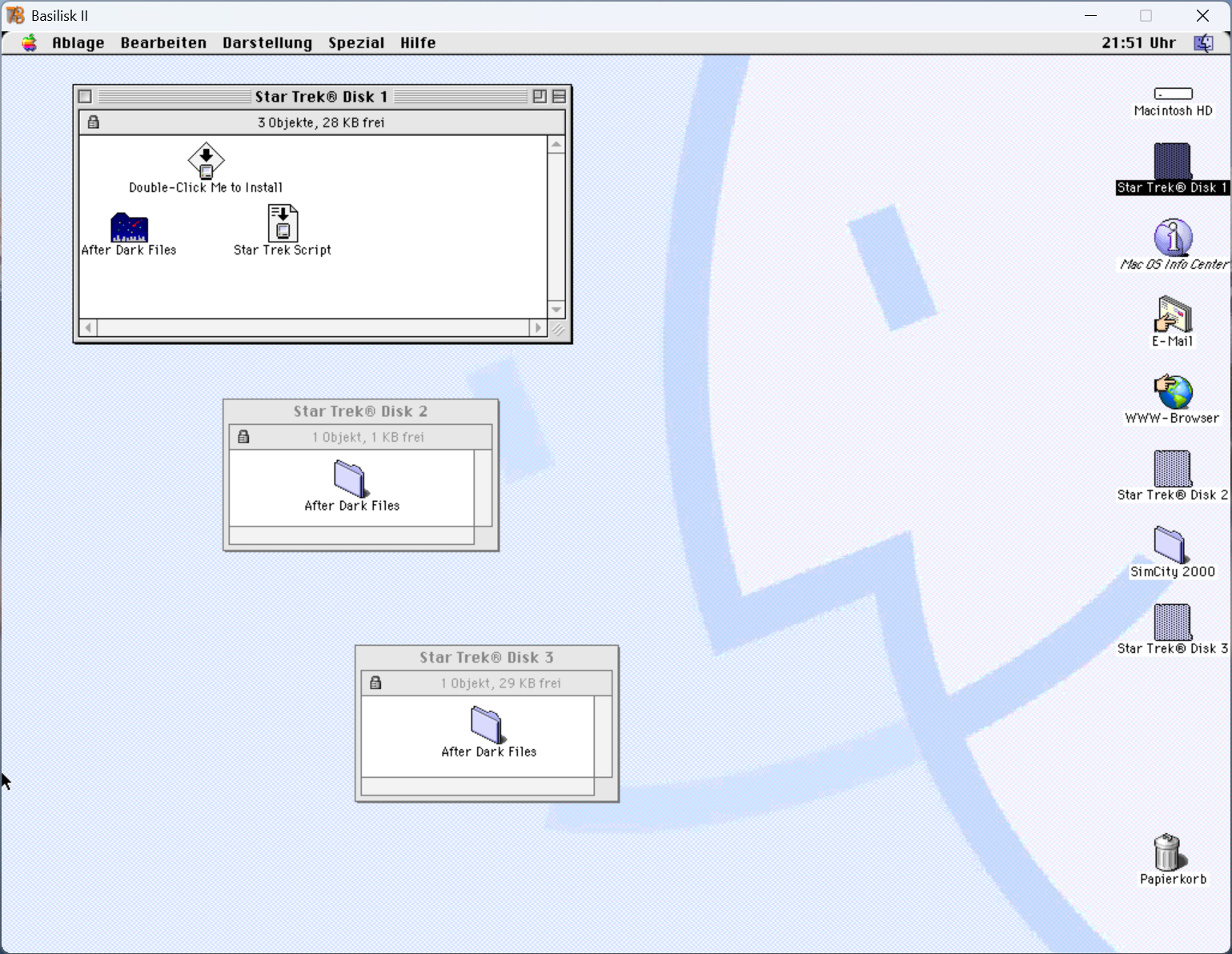The width and height of the screenshot is (1232, 954).
Task: Click the 21:51 Uhr menu bar clock
Action: pos(1138,43)
